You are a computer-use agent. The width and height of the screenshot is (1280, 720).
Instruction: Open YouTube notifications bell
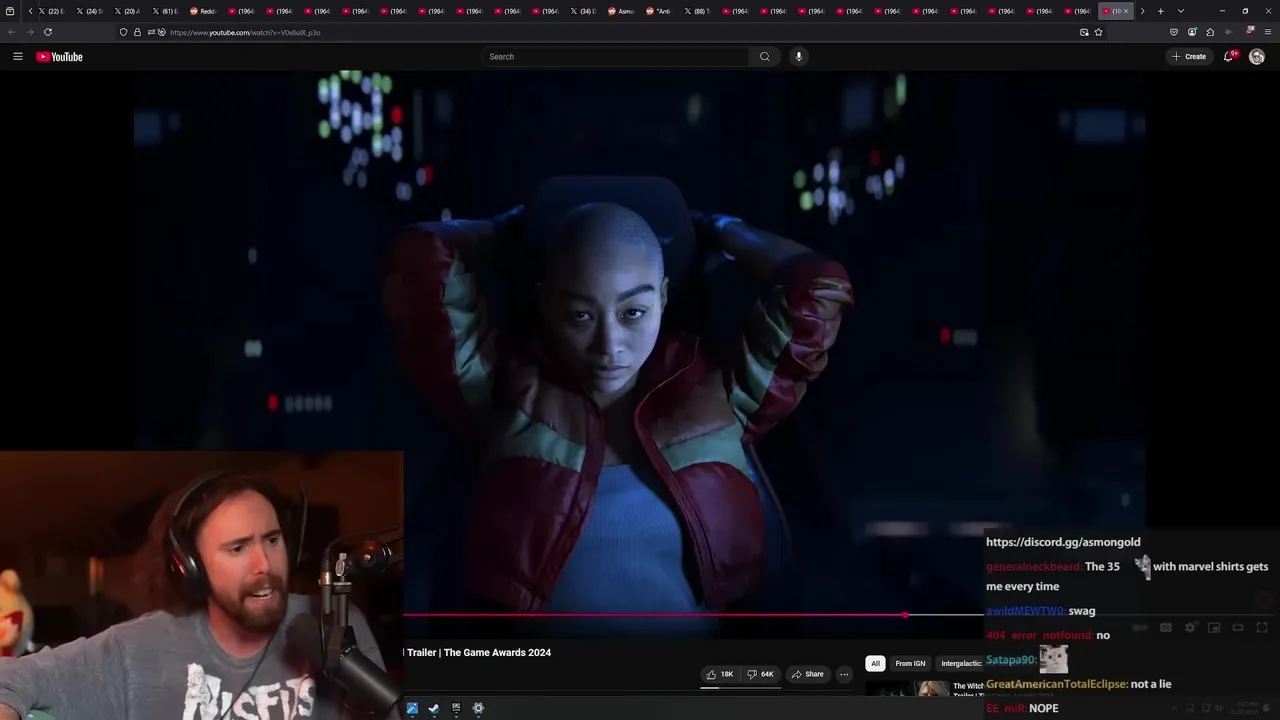point(1230,57)
